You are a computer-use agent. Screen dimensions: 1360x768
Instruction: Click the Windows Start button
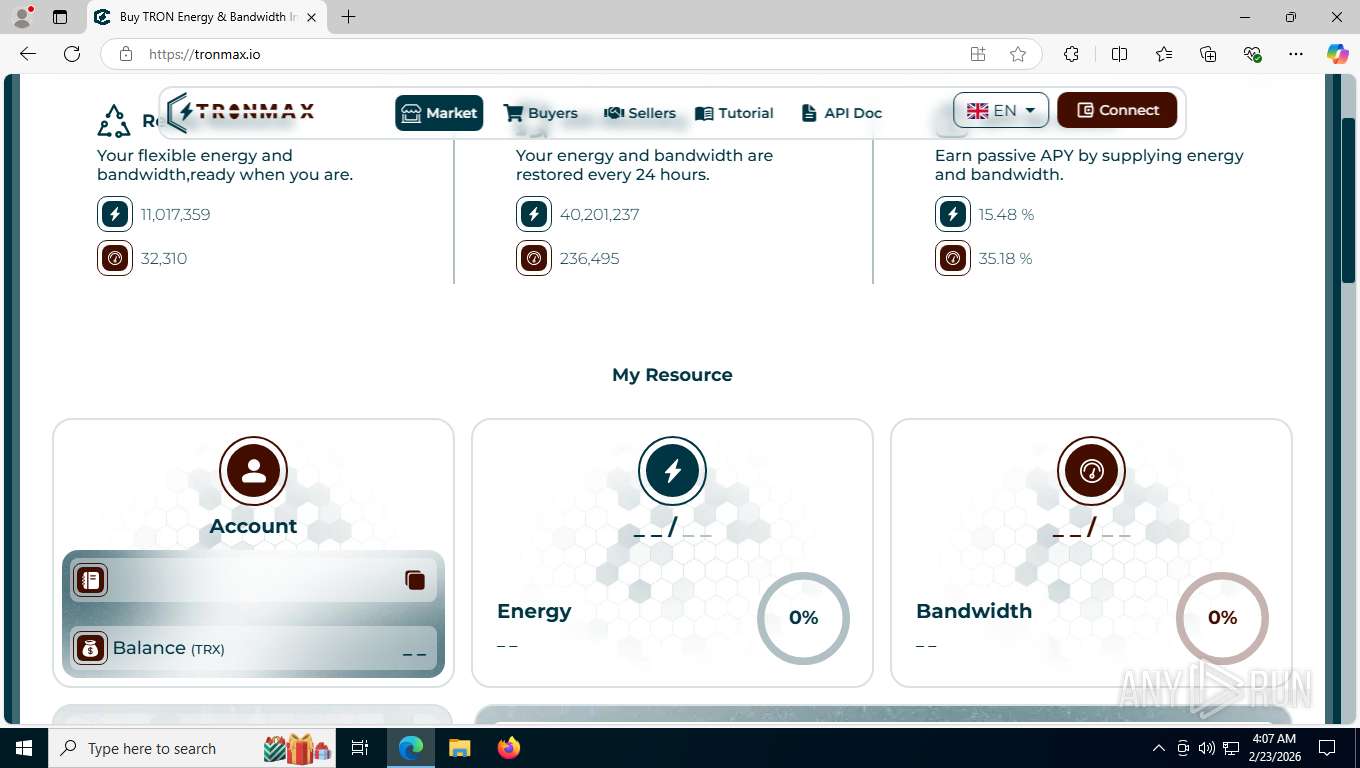tap(24, 748)
